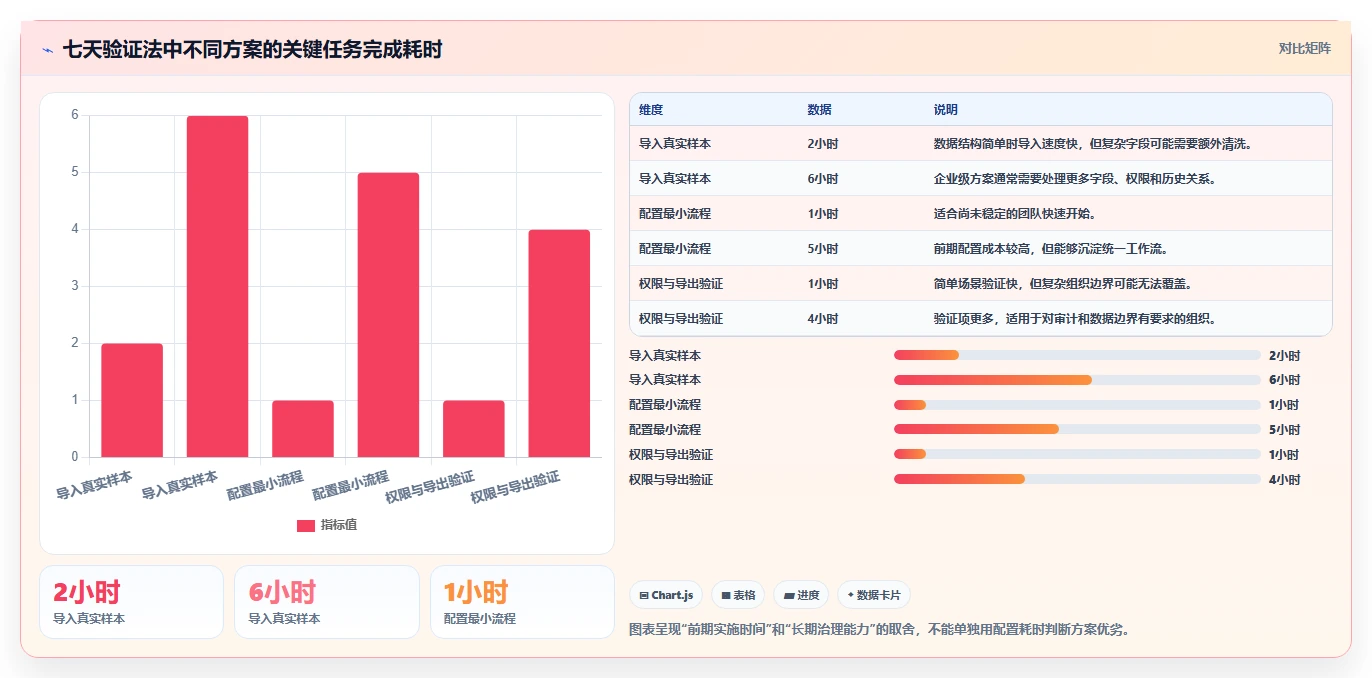Click the 4小时 cell in the table
Viewport: 1372px width, 678px height.
(x=822, y=319)
